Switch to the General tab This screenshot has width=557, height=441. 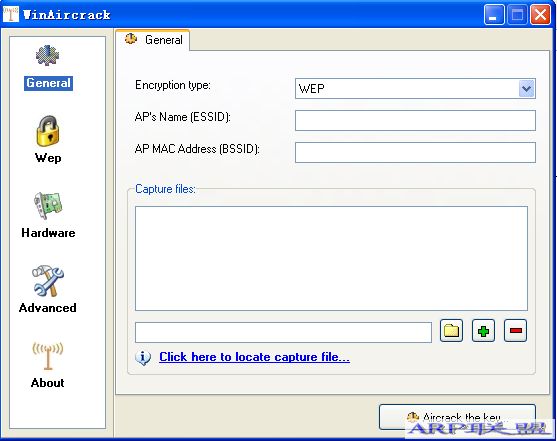(x=153, y=40)
